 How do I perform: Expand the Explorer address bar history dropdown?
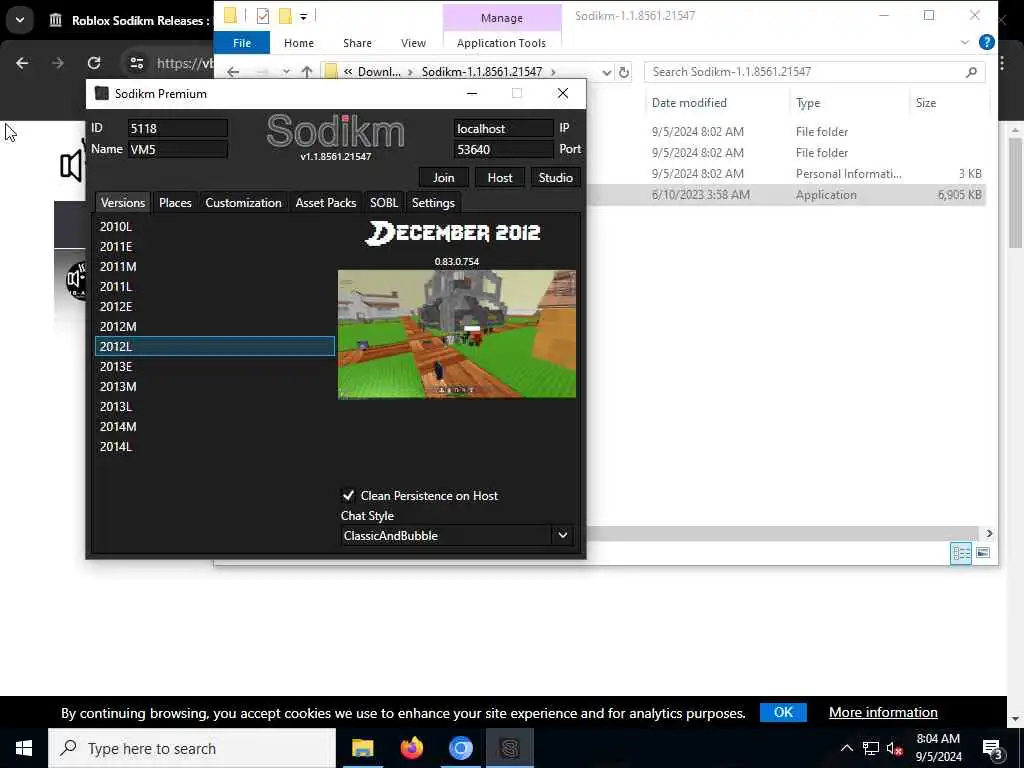click(607, 72)
